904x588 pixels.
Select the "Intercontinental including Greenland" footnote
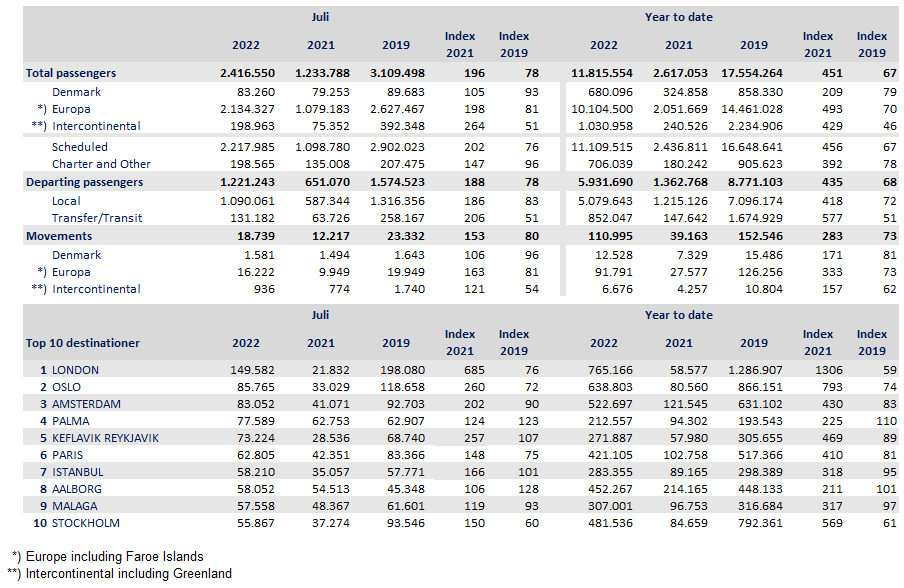click(x=128, y=573)
